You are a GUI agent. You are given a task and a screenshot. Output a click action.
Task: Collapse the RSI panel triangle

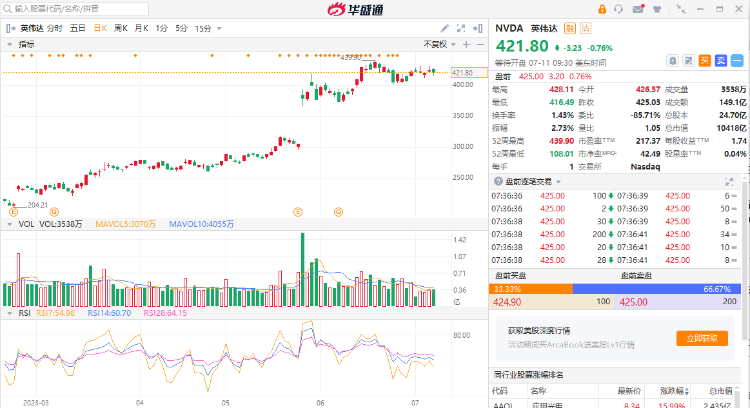[10, 313]
